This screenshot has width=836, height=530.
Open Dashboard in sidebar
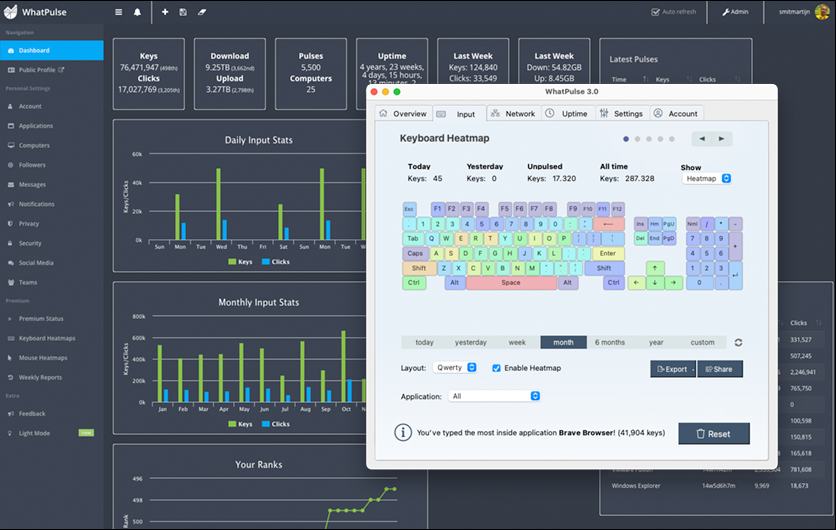pyautogui.click(x=51, y=50)
